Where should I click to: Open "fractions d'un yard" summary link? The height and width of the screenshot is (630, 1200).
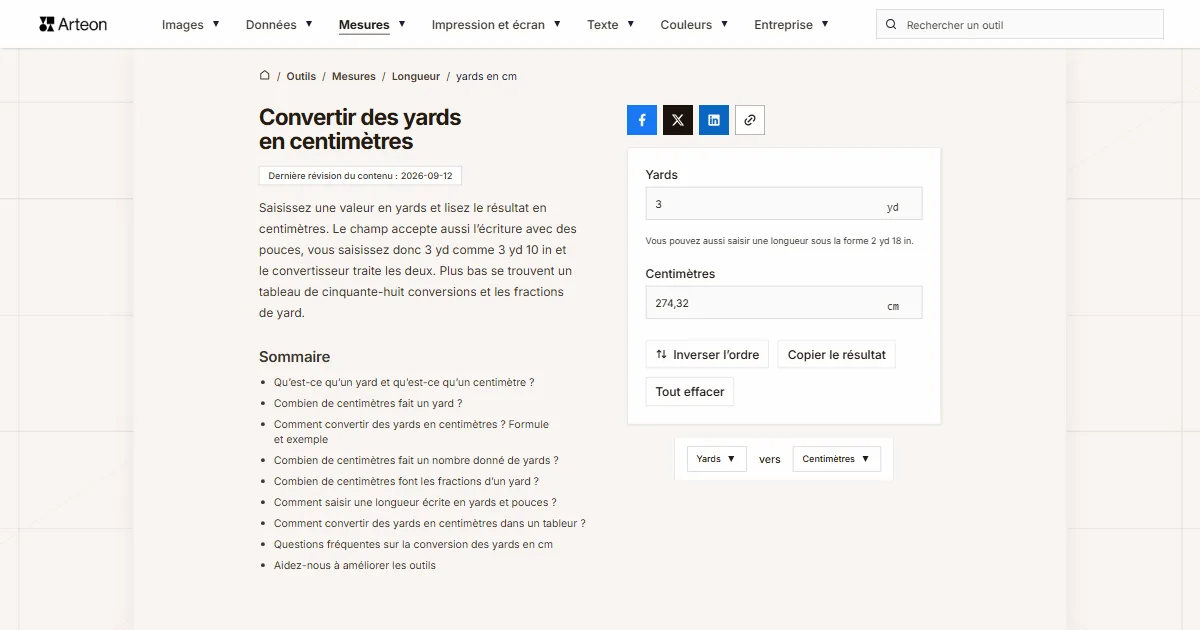pyautogui.click(x=406, y=481)
